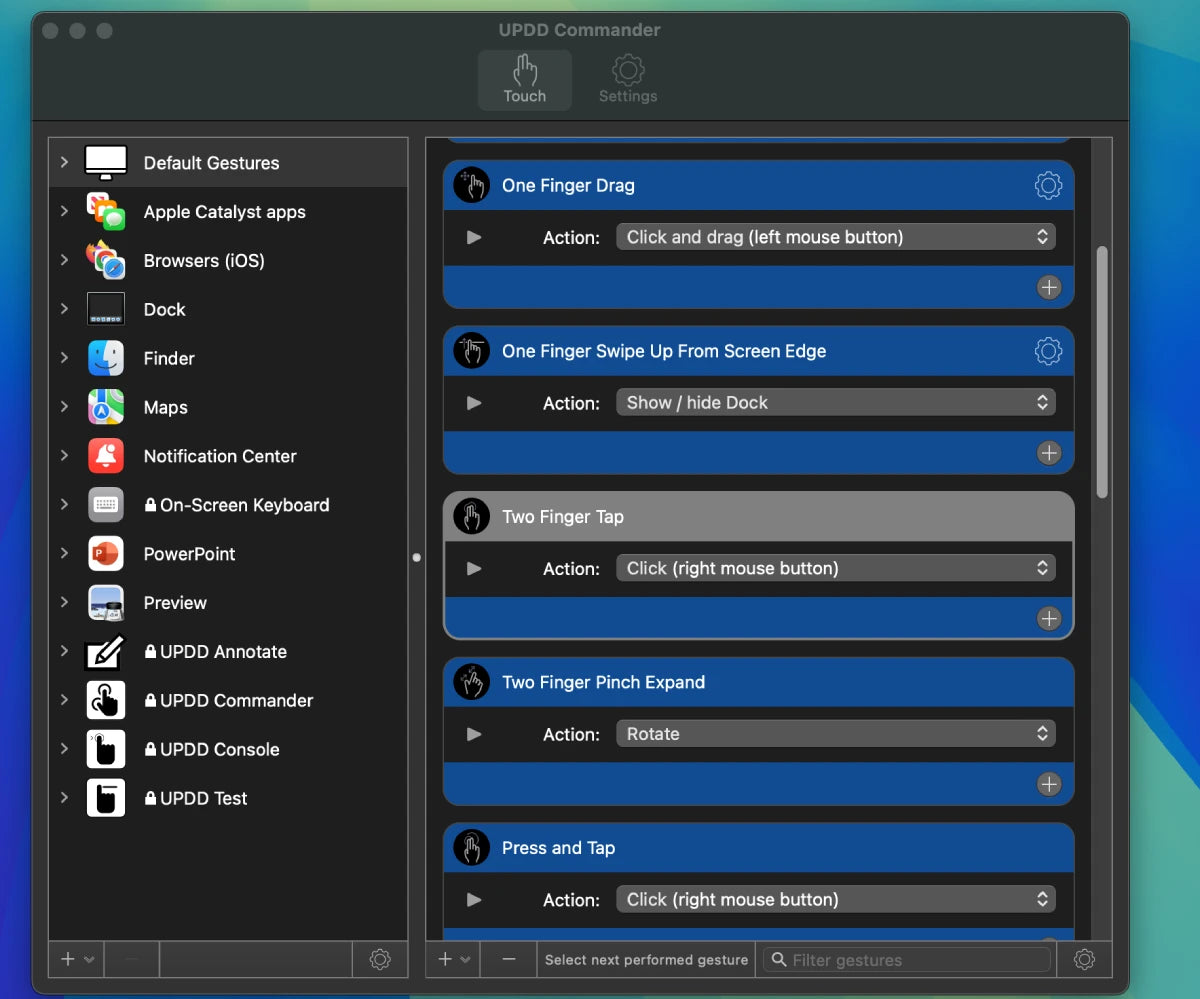Viewport: 1200px width, 999px height.
Task: Open the 'Click and drag (left mouse button)' dropdown
Action: [836, 237]
